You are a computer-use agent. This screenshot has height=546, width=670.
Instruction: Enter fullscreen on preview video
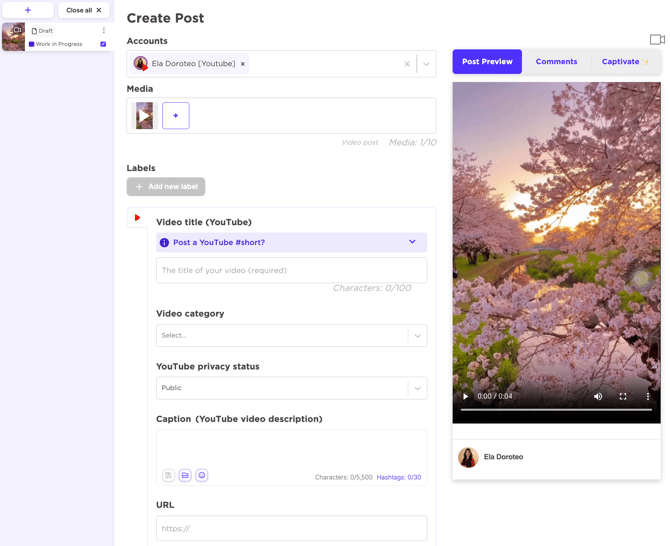623,396
